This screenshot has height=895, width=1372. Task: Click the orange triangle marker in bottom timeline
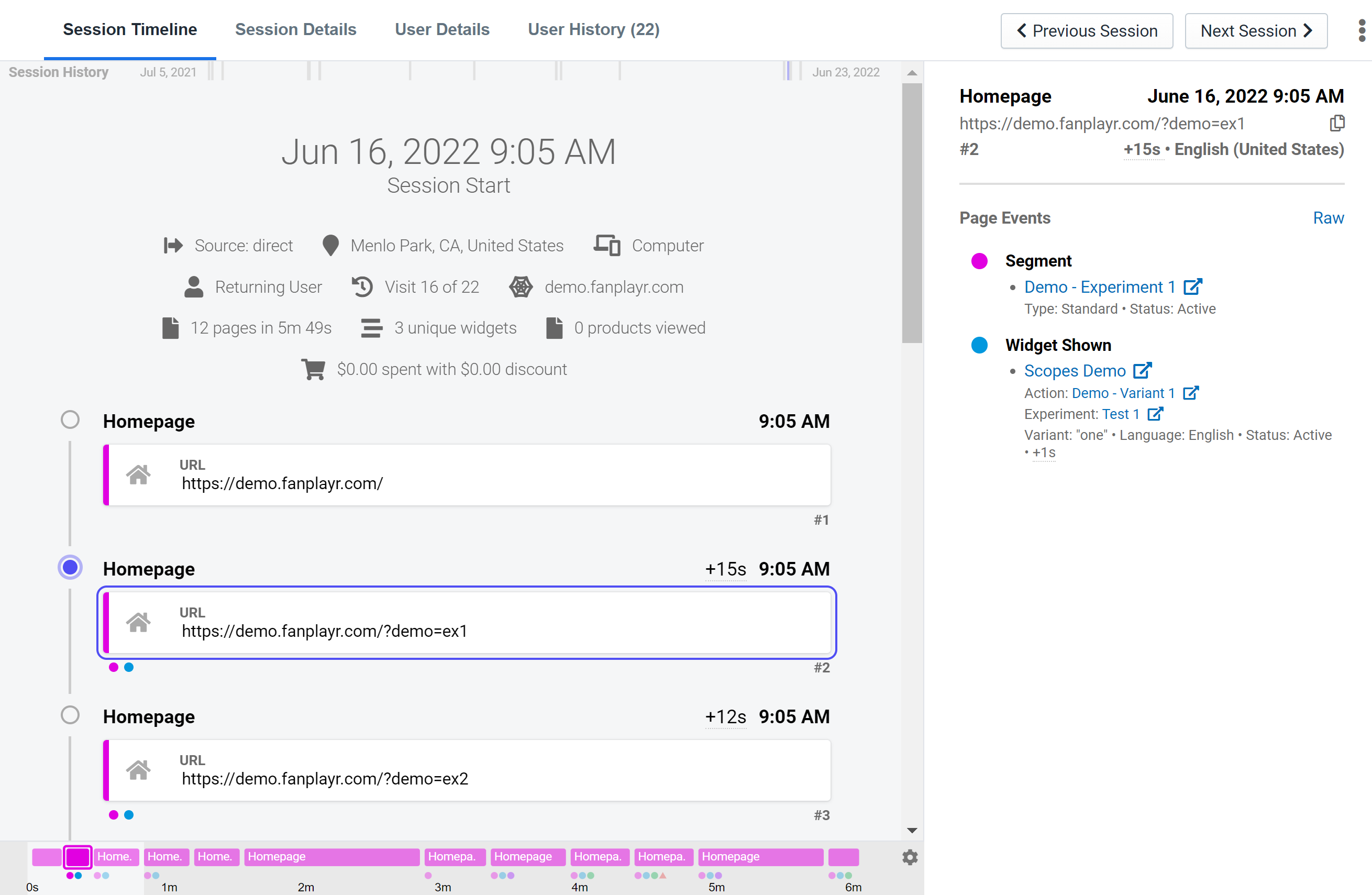[663, 876]
